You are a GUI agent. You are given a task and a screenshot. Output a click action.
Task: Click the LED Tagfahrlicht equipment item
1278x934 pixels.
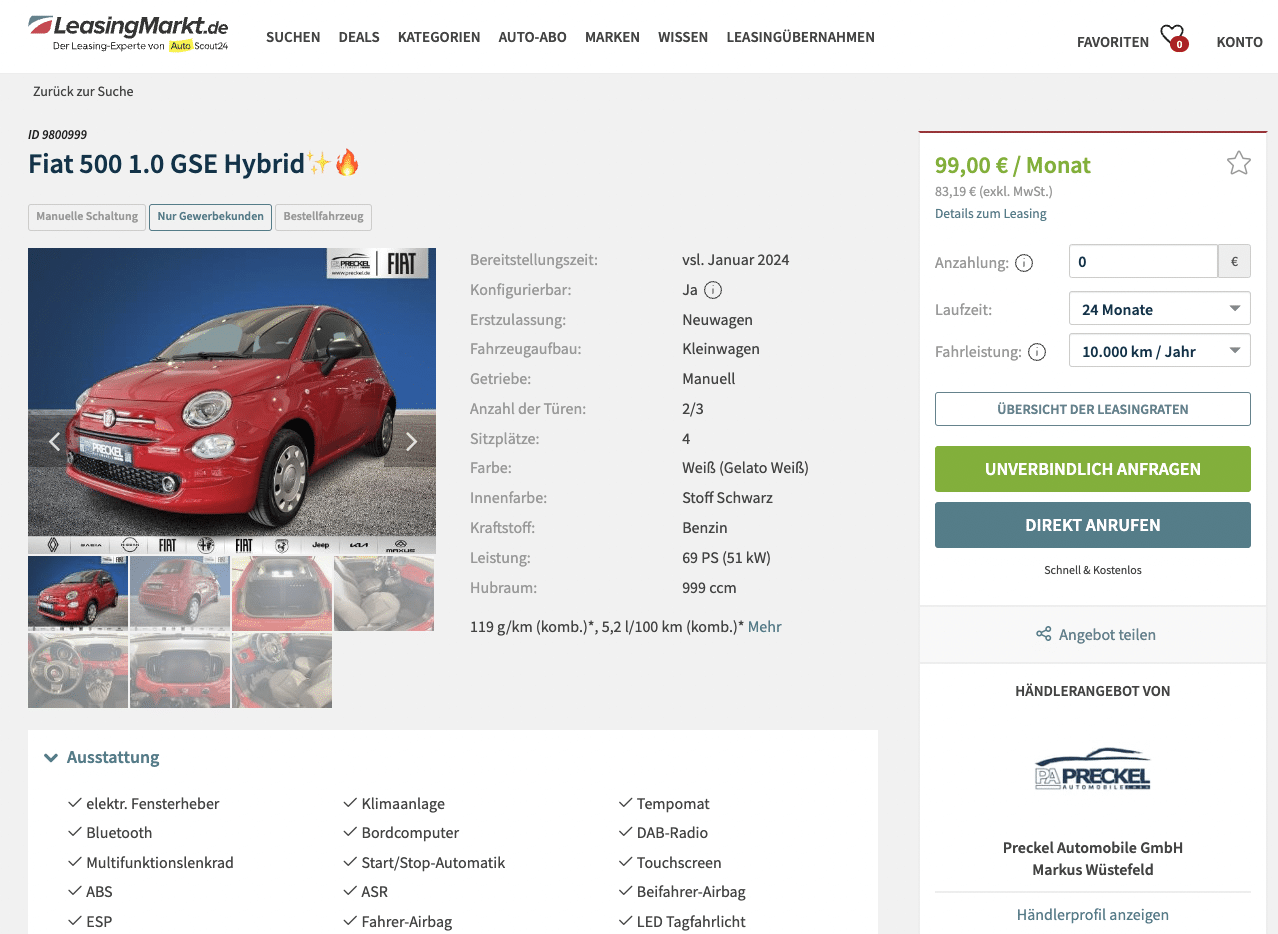click(x=691, y=921)
